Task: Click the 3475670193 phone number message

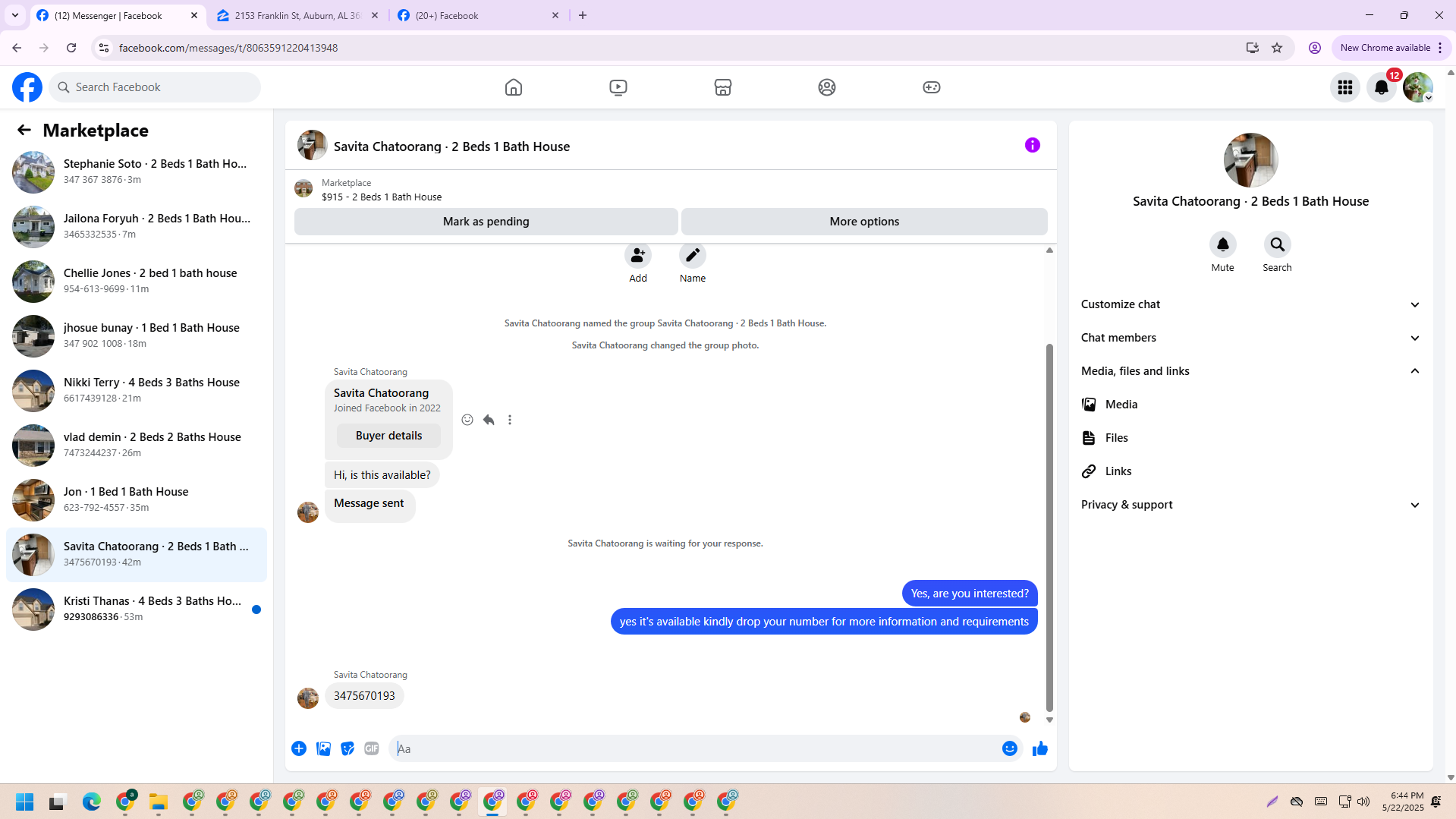Action: (x=364, y=696)
